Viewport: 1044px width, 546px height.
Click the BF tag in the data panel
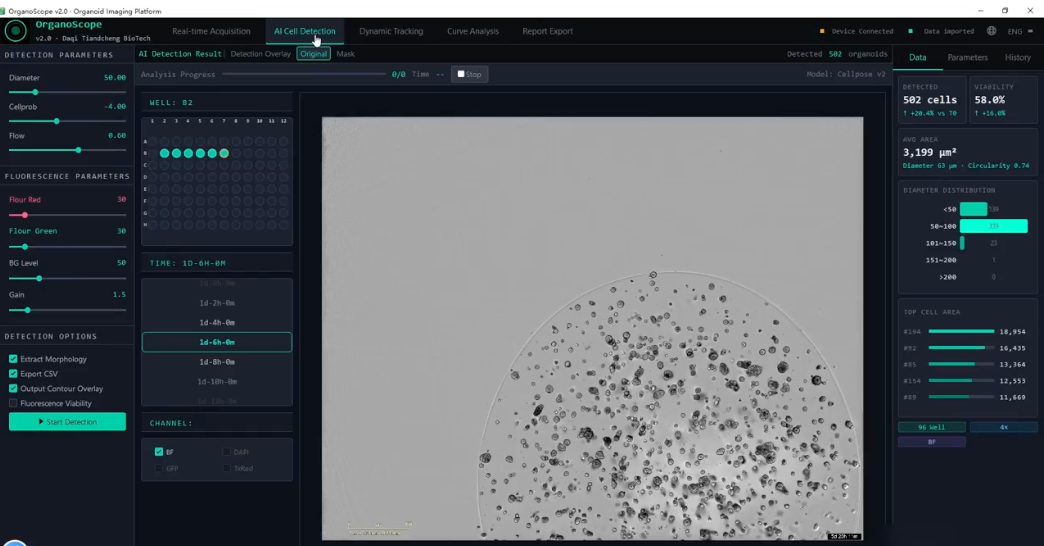click(x=931, y=441)
